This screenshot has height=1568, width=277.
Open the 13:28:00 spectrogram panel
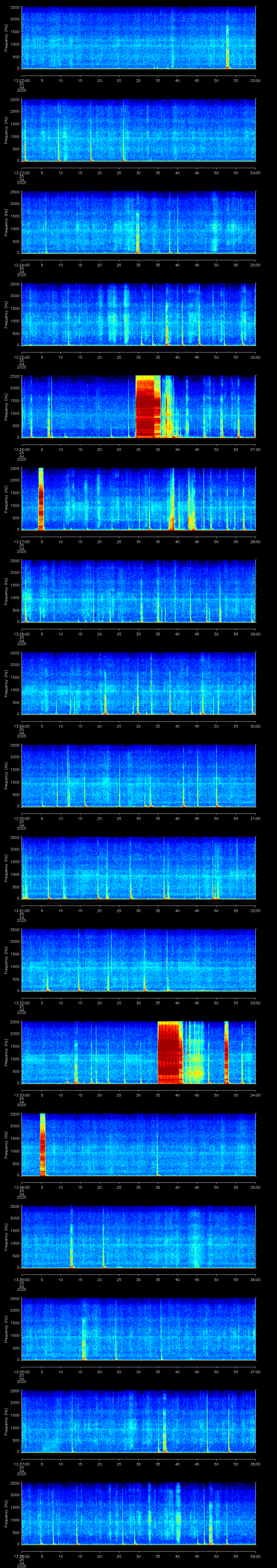click(x=138, y=591)
